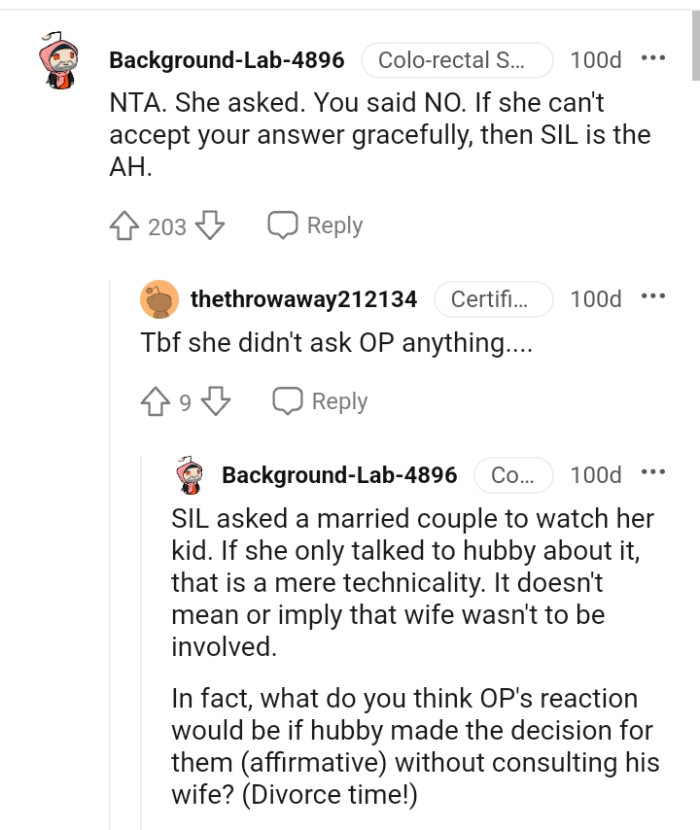Click the reply bubble icon under thethrowaway's comment
The image size is (700, 830).
289,401
